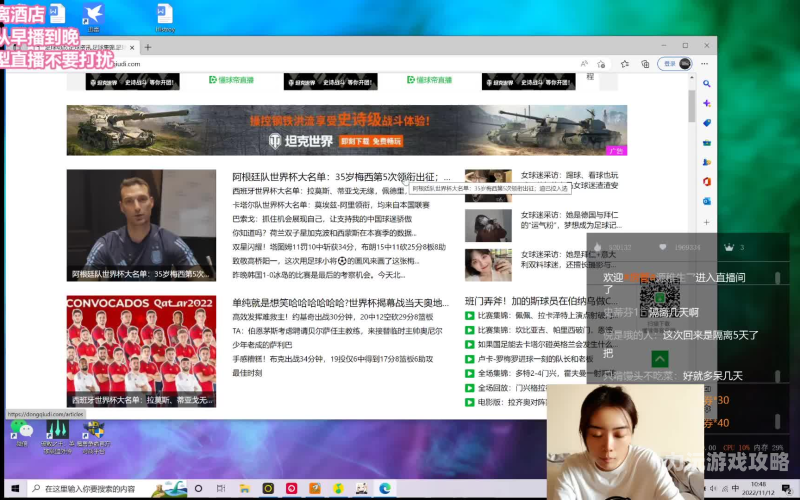The image size is (800, 500).
Task: Open the first 懂球帝直播 link at top
Action: pos(232,80)
